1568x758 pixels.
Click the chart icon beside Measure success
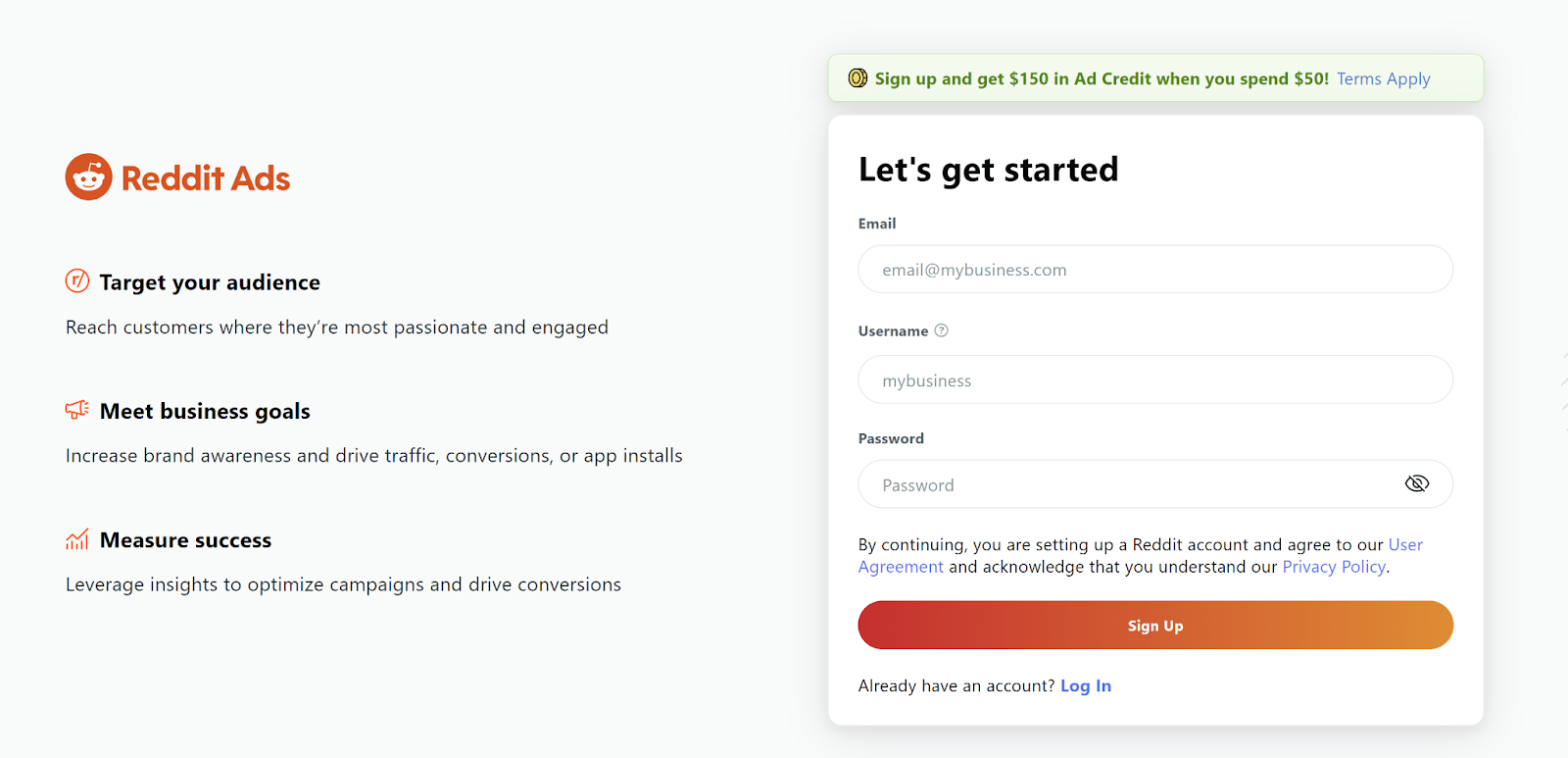[x=77, y=538]
